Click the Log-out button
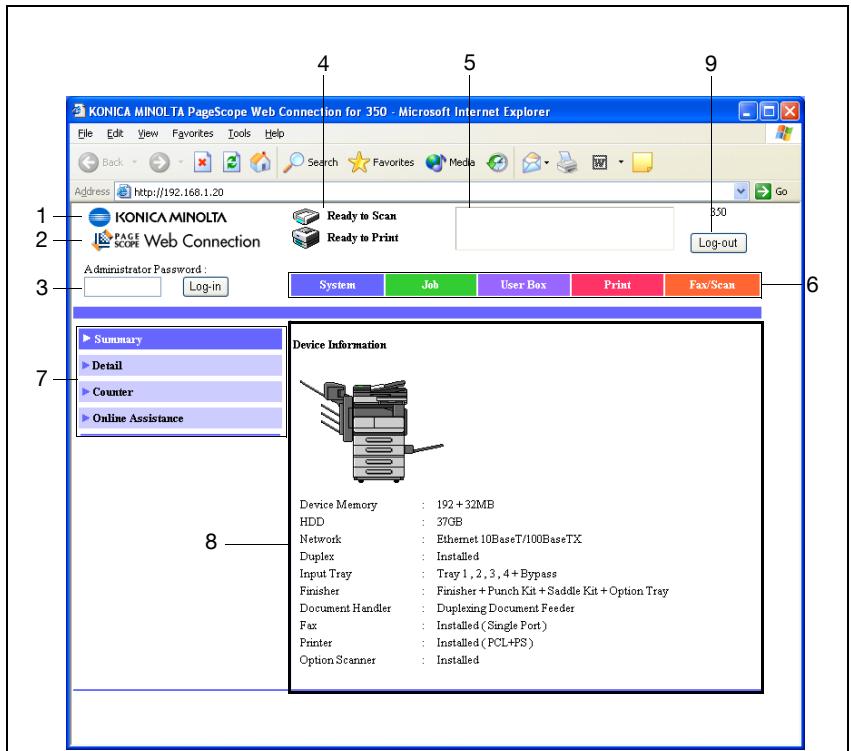The width and height of the screenshot is (851, 751). [718, 243]
